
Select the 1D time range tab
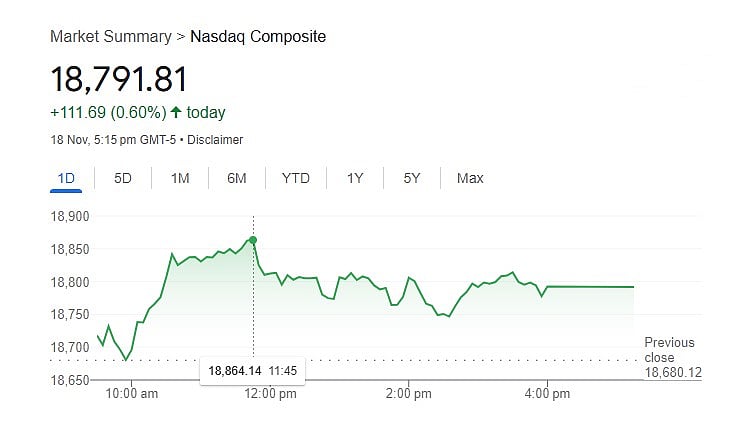pos(66,179)
